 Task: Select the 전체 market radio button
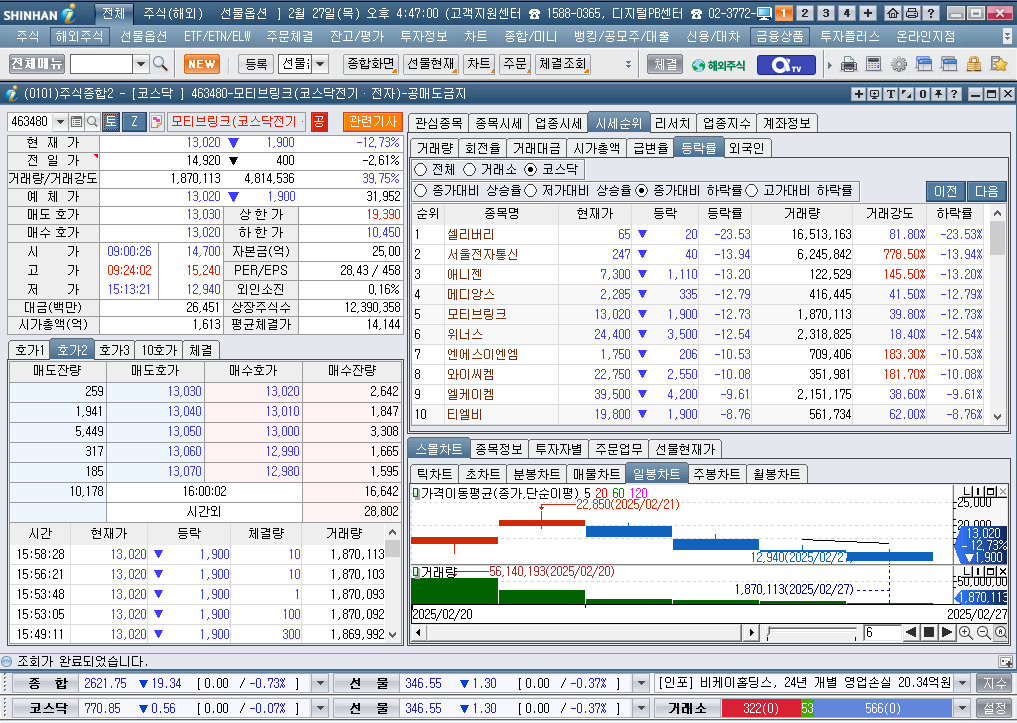pos(421,169)
